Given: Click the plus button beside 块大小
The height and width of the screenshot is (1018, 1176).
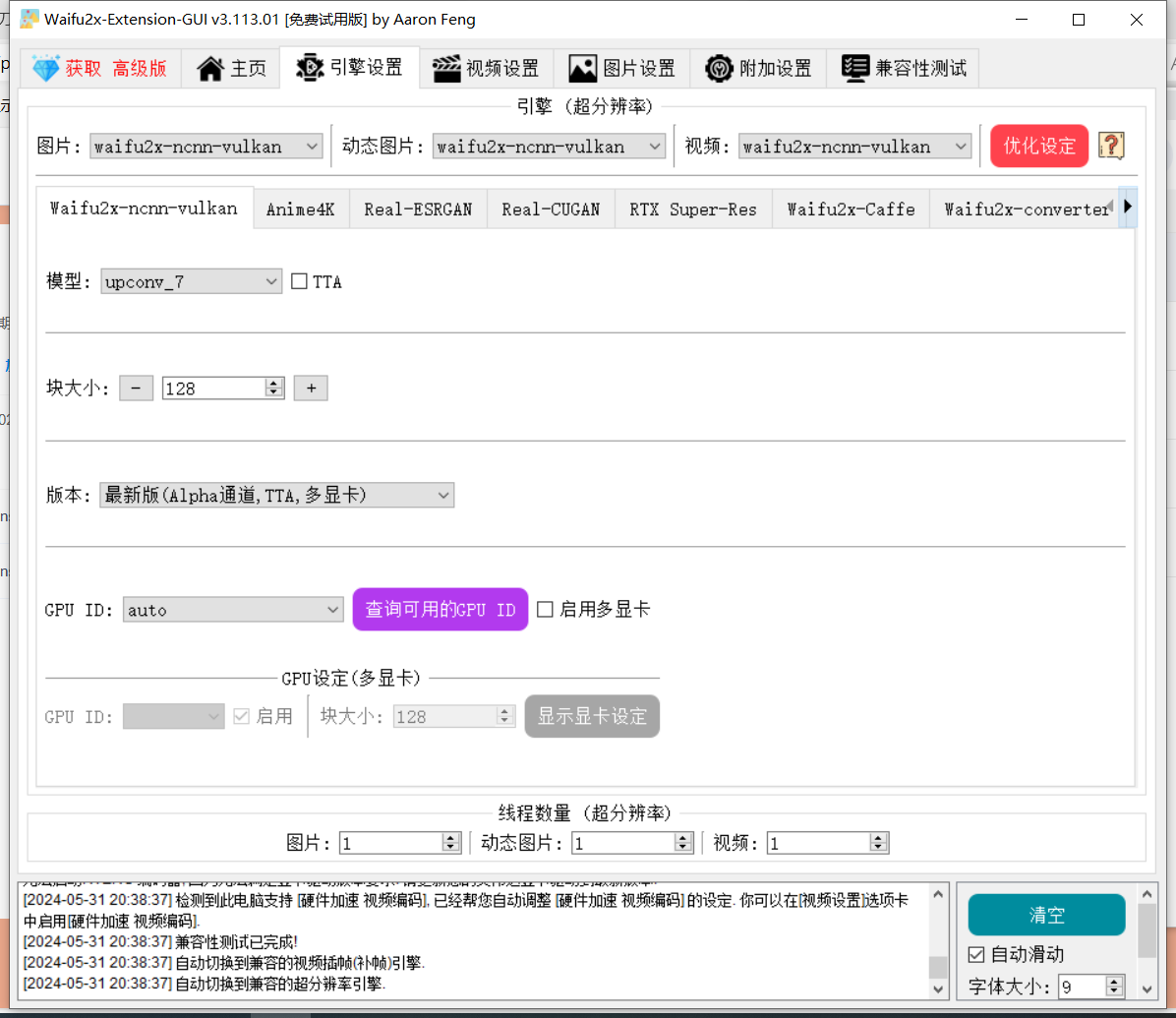Looking at the screenshot, I should click(311, 389).
